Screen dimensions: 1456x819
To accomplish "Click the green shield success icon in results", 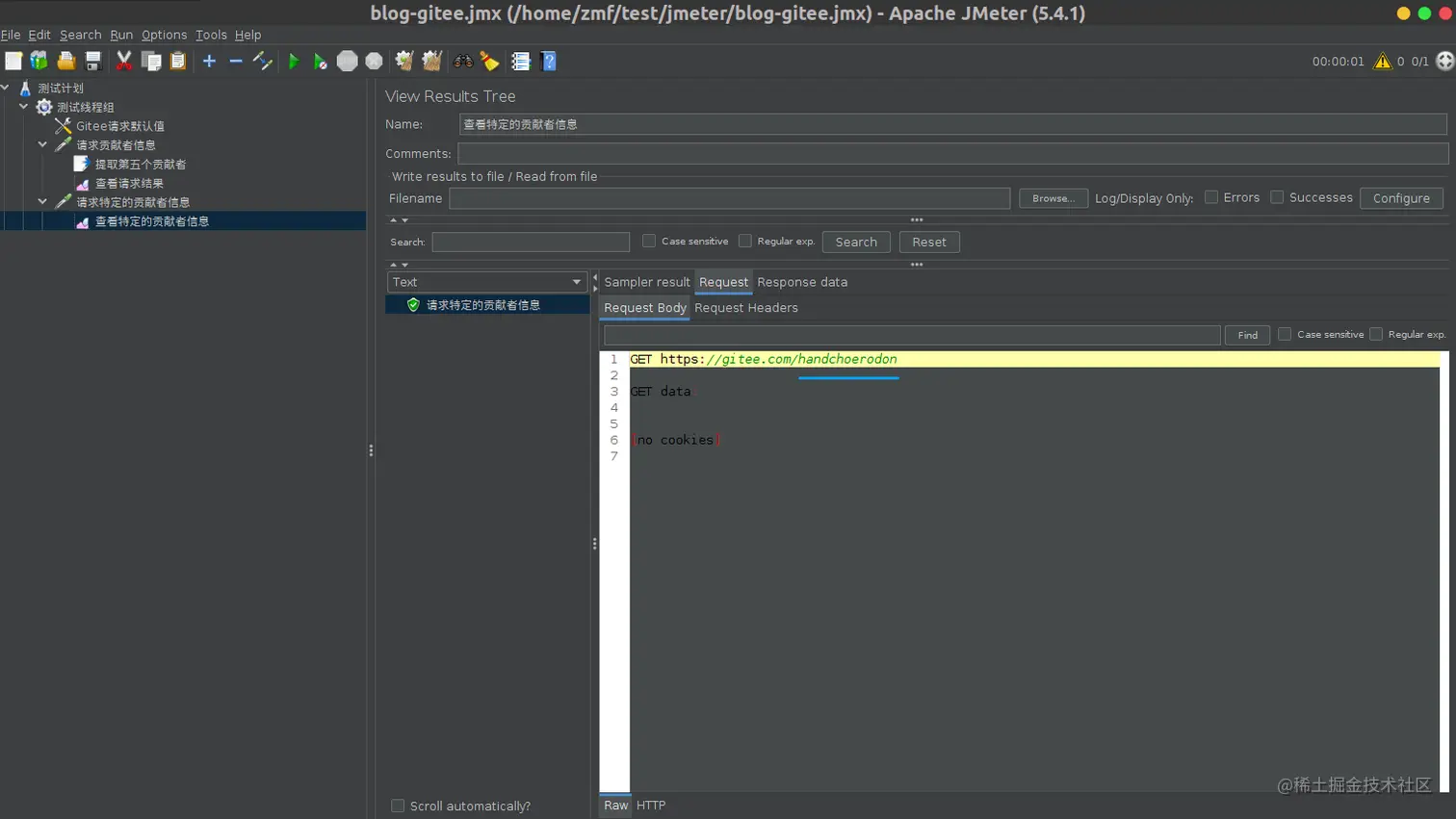I will (413, 305).
